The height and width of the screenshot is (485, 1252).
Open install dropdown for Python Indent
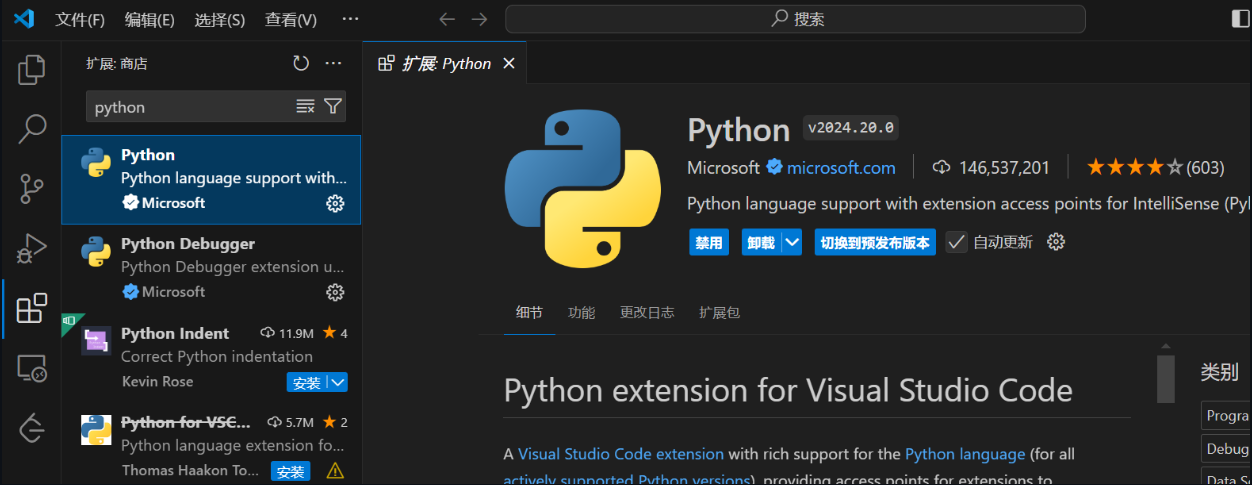coord(337,382)
